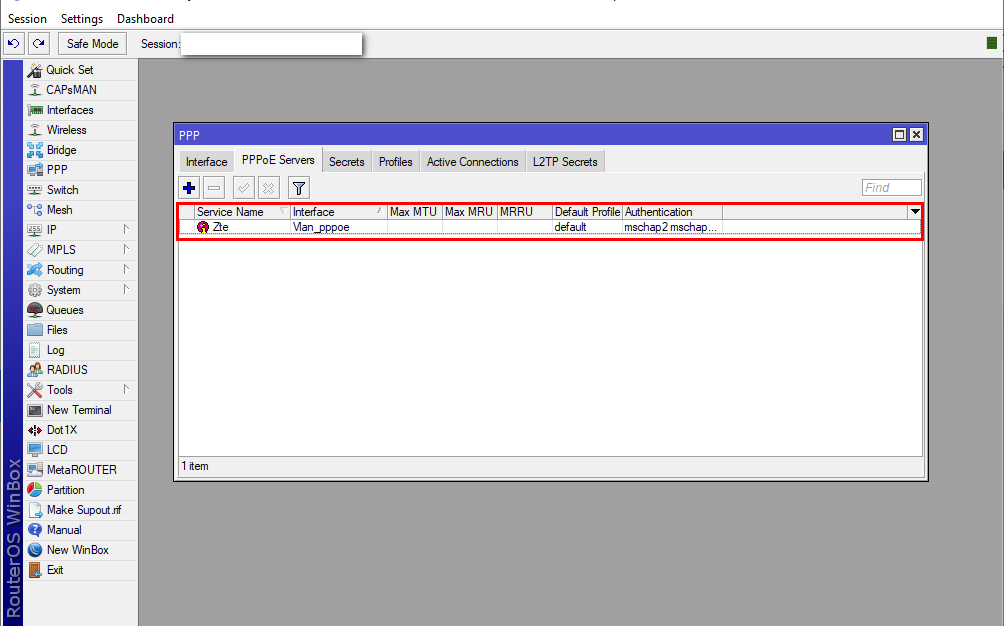The height and width of the screenshot is (626, 1004).
Task: Open the New Terminal item
Action: pyautogui.click(x=79, y=410)
